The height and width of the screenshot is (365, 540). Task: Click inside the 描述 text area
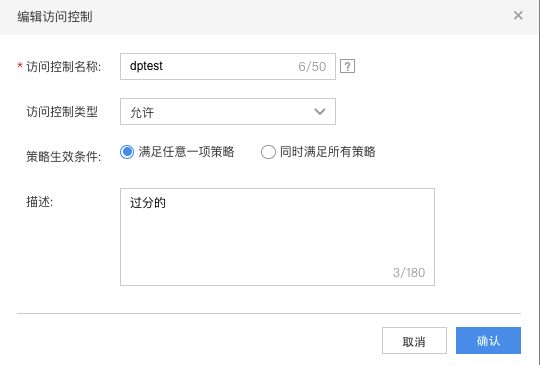[x=277, y=237]
